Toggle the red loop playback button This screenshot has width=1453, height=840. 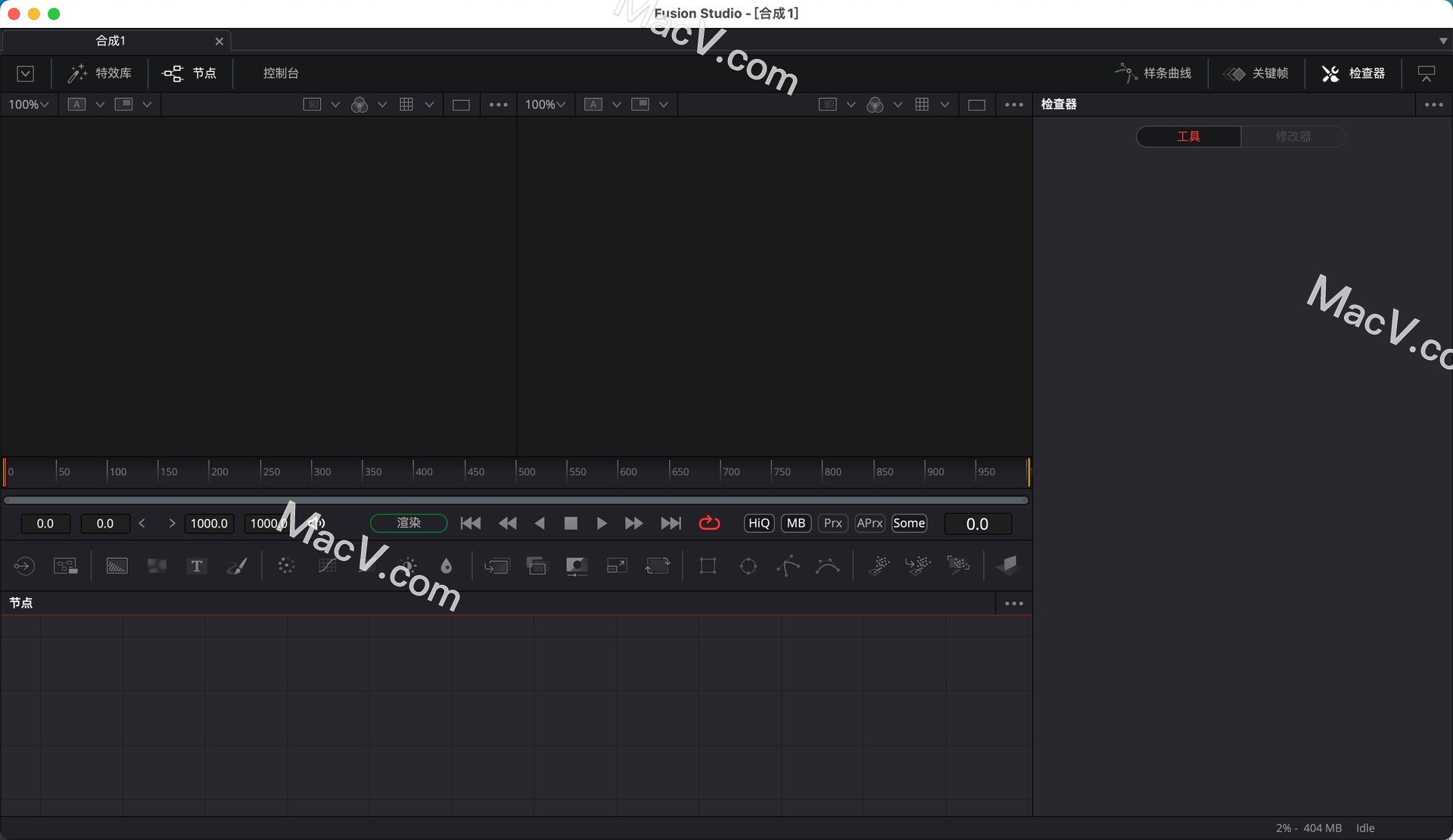point(709,523)
